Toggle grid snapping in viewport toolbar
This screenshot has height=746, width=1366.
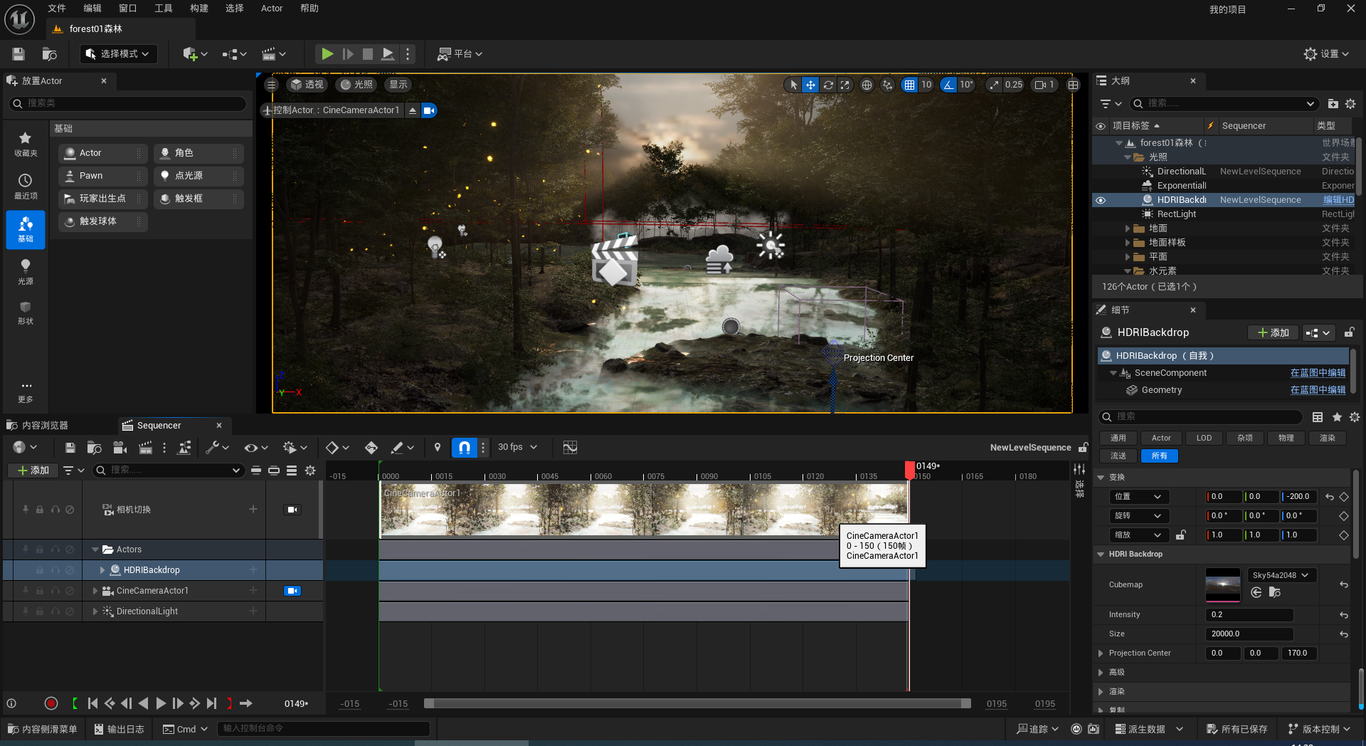point(909,85)
